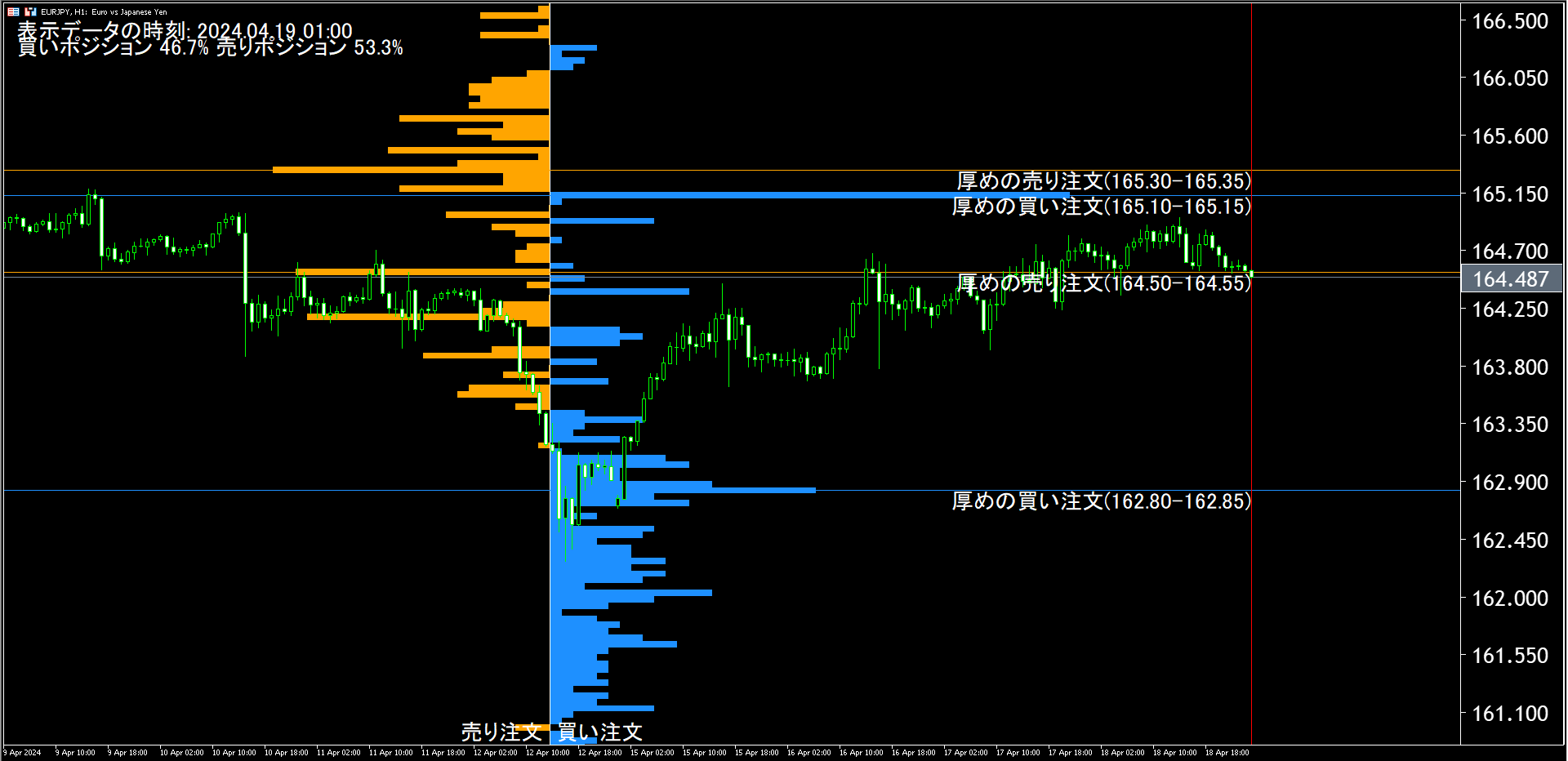Click the 厚めの売り注文(165.30-165.35) label
Image resolution: width=1568 pixels, height=761 pixels.
[x=1104, y=180]
